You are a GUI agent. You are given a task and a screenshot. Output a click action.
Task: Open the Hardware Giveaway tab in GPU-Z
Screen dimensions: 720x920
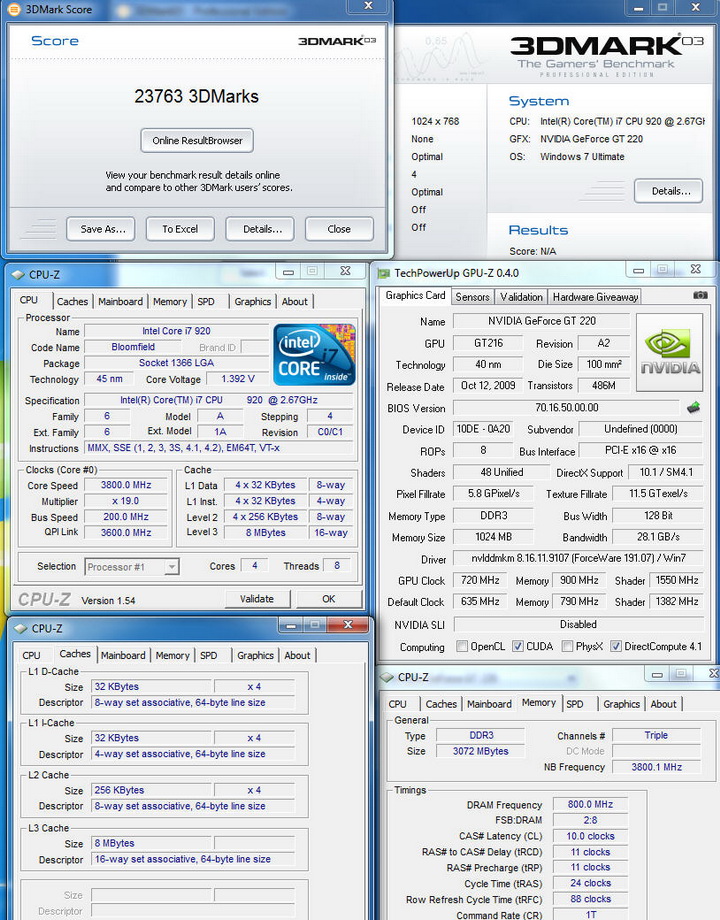click(595, 297)
